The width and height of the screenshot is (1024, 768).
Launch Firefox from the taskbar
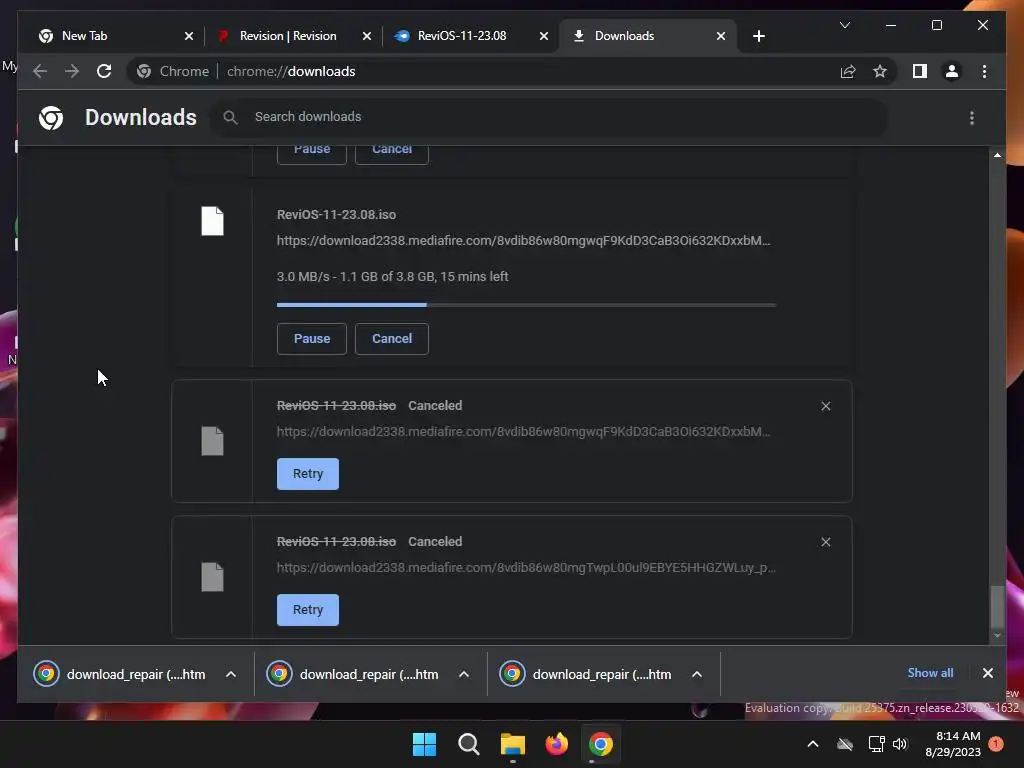556,744
